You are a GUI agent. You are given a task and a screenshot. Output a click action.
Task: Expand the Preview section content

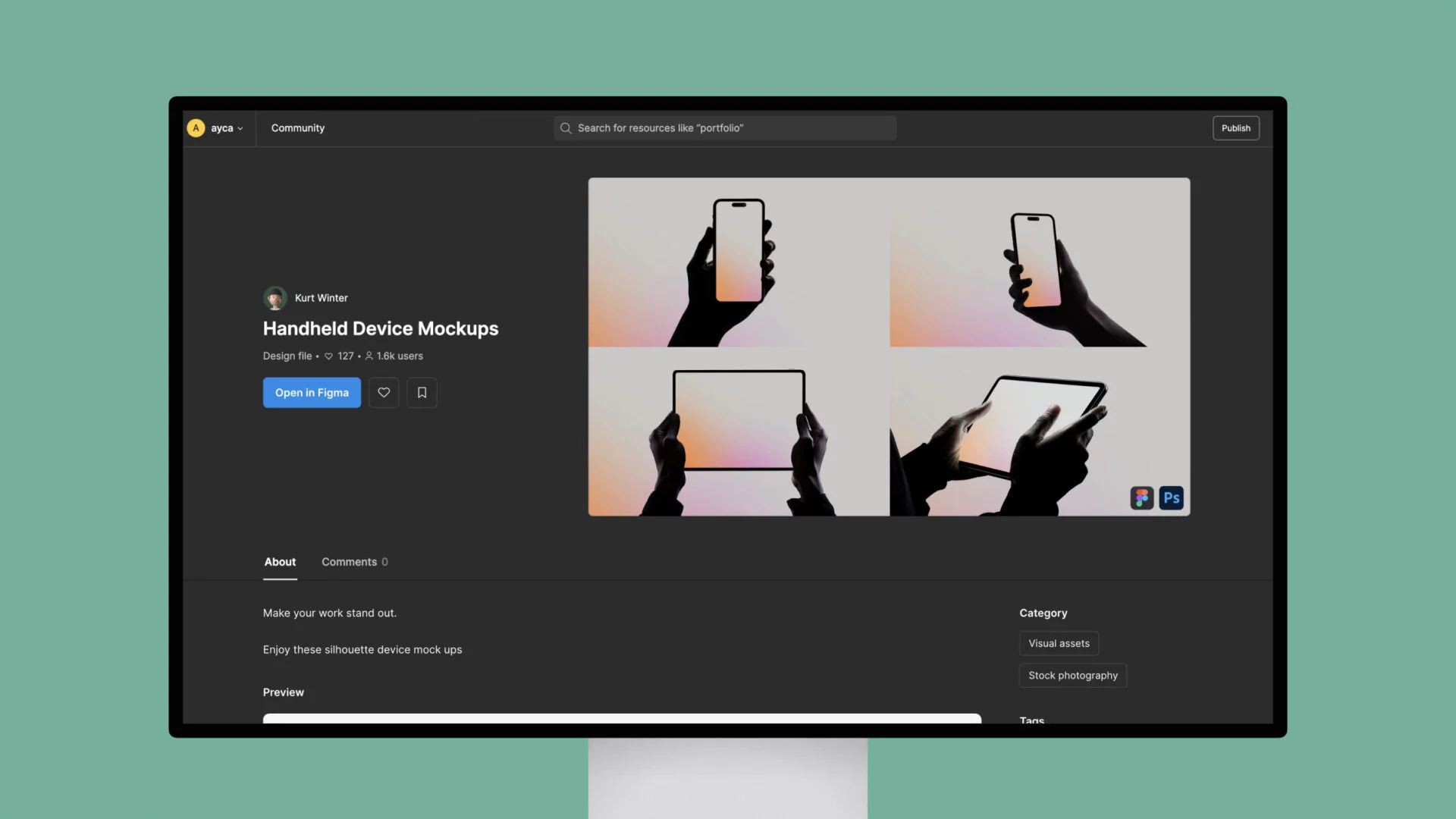pos(283,692)
